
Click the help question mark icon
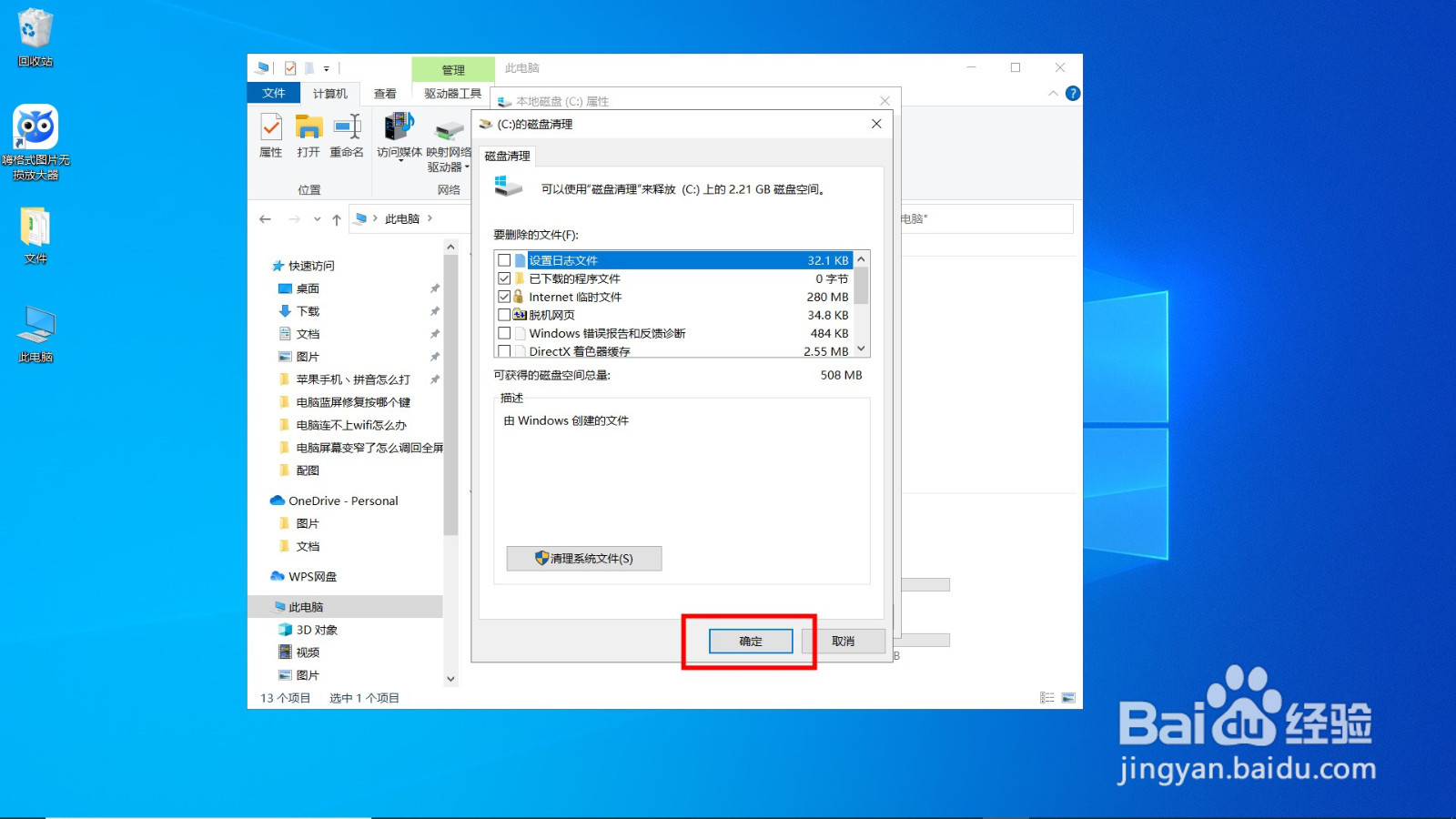1073,93
